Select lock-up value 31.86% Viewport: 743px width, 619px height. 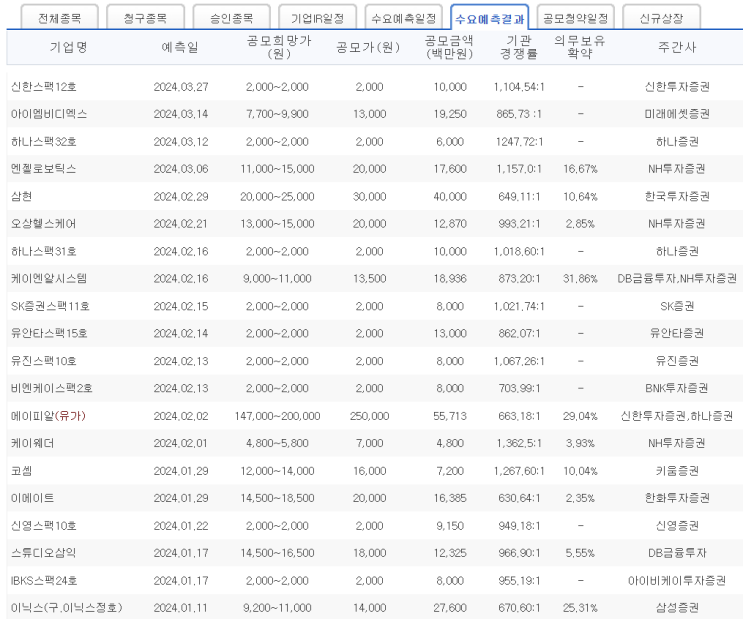pyautogui.click(x=580, y=278)
